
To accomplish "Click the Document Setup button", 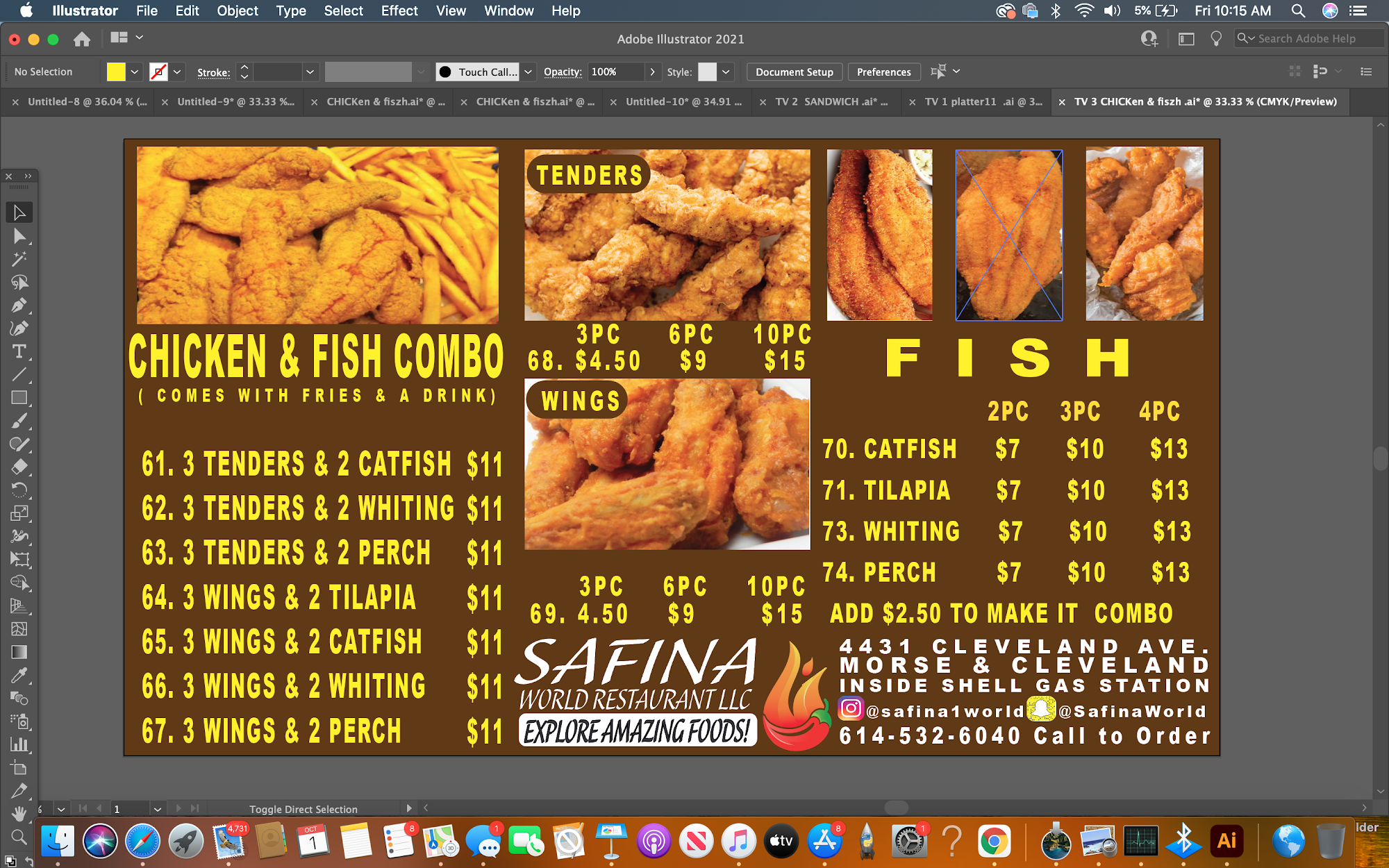I will pos(794,72).
